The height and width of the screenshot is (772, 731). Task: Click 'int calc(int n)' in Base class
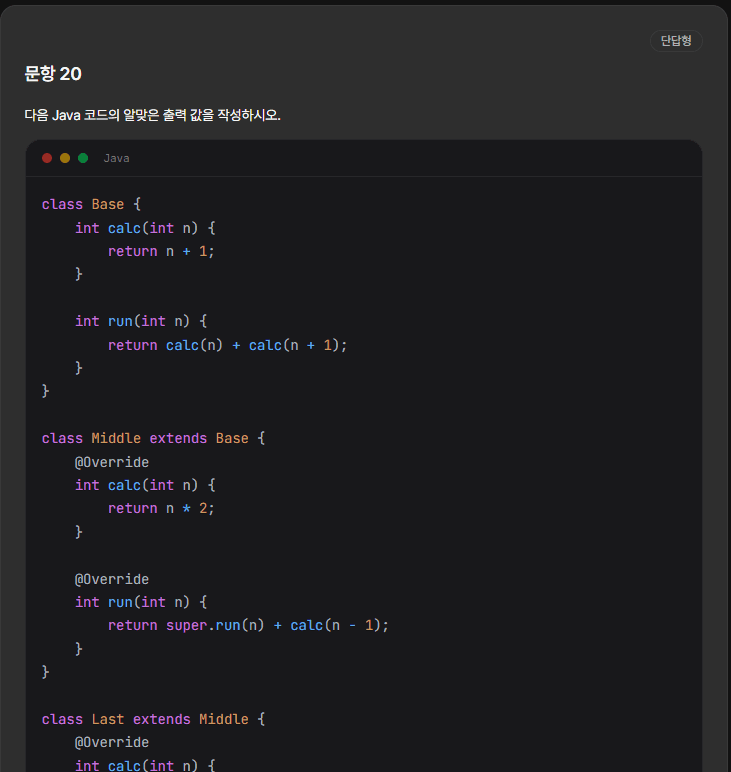click(x=136, y=228)
